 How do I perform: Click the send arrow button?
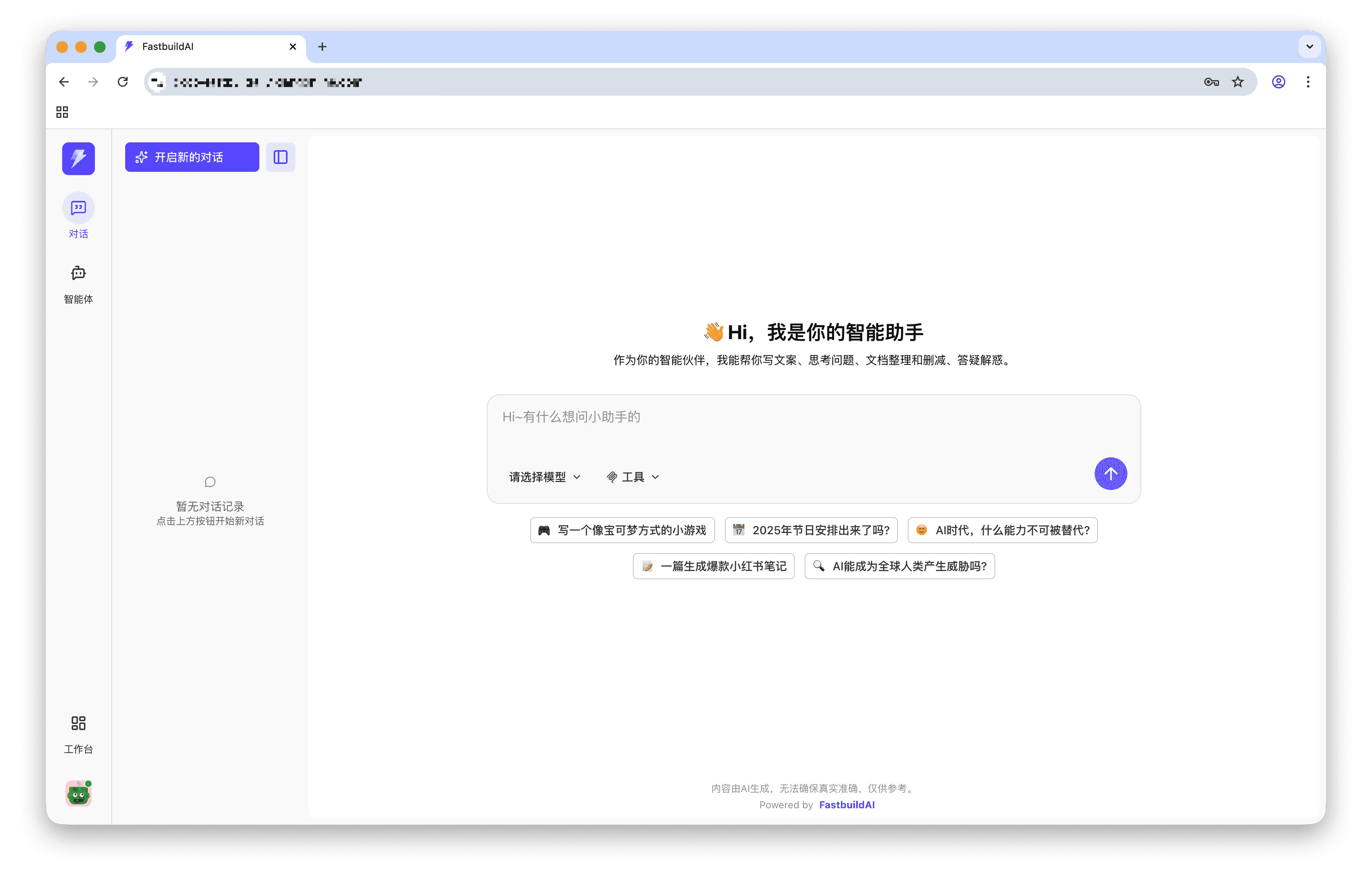tap(1110, 474)
